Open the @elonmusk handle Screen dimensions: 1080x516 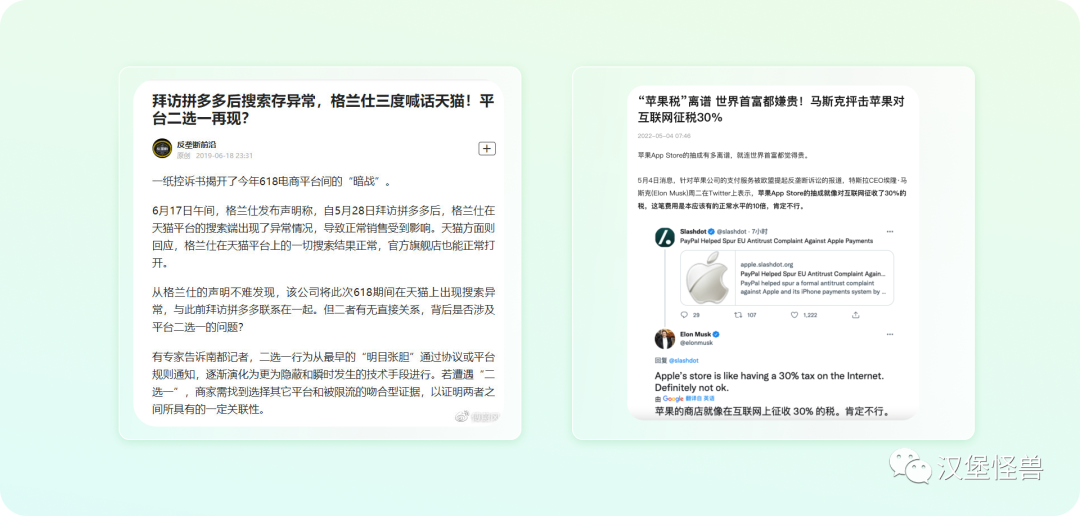[696, 342]
